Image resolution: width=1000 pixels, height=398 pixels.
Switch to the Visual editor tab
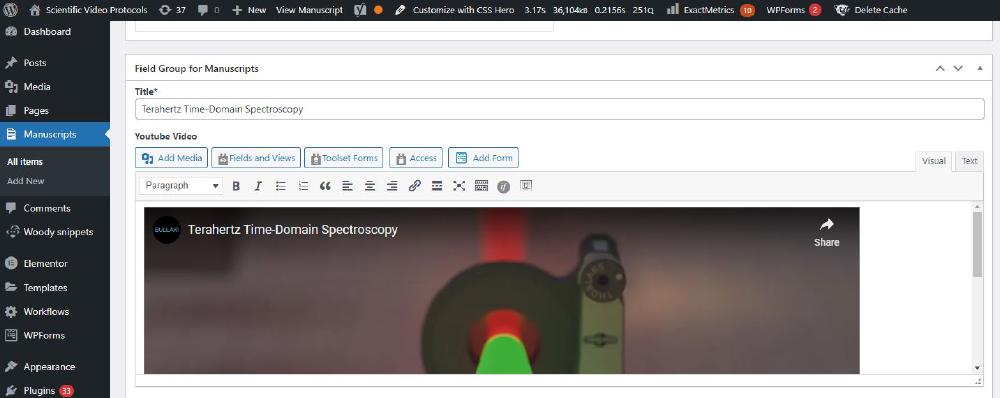click(x=934, y=161)
